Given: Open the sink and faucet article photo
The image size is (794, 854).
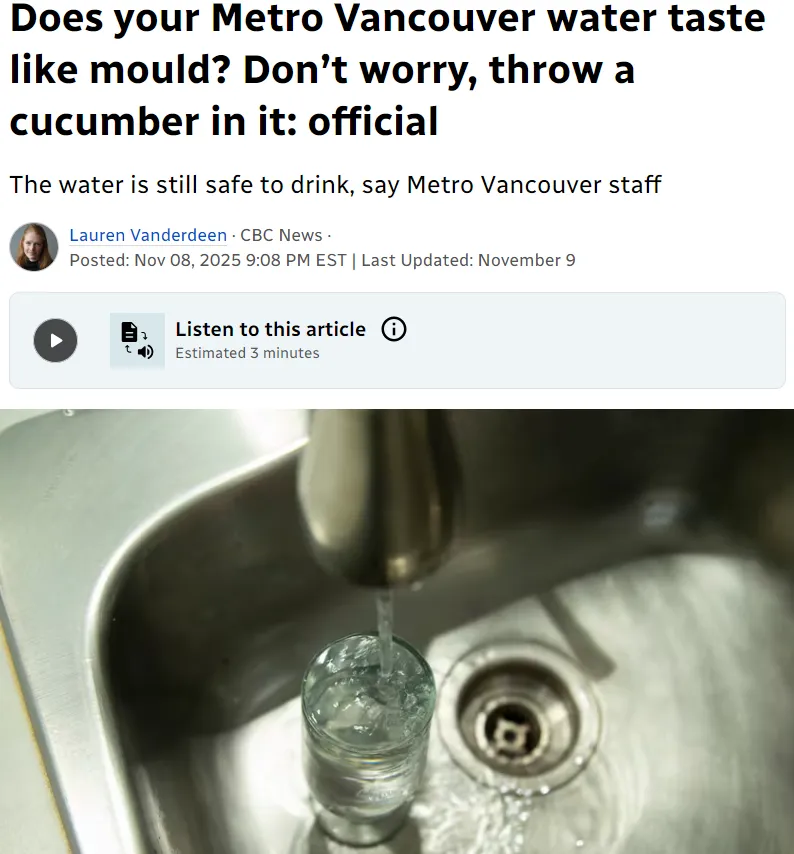Looking at the screenshot, I should 397,631.
